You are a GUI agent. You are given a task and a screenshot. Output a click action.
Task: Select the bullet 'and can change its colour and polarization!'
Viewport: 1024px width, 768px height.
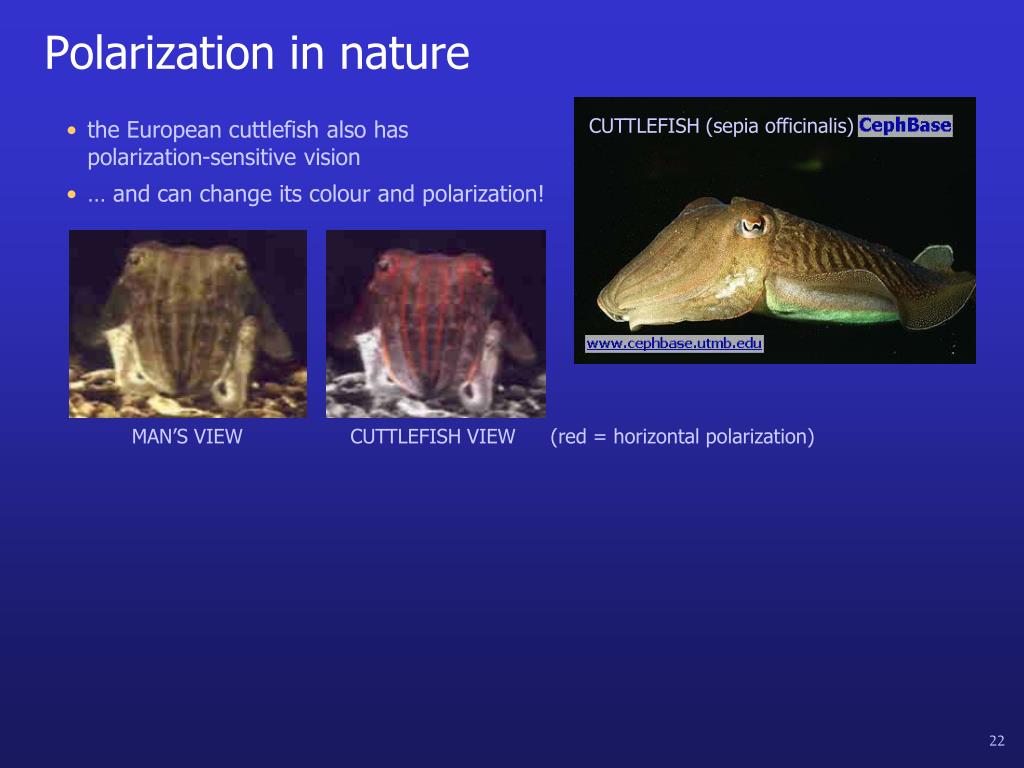point(315,194)
